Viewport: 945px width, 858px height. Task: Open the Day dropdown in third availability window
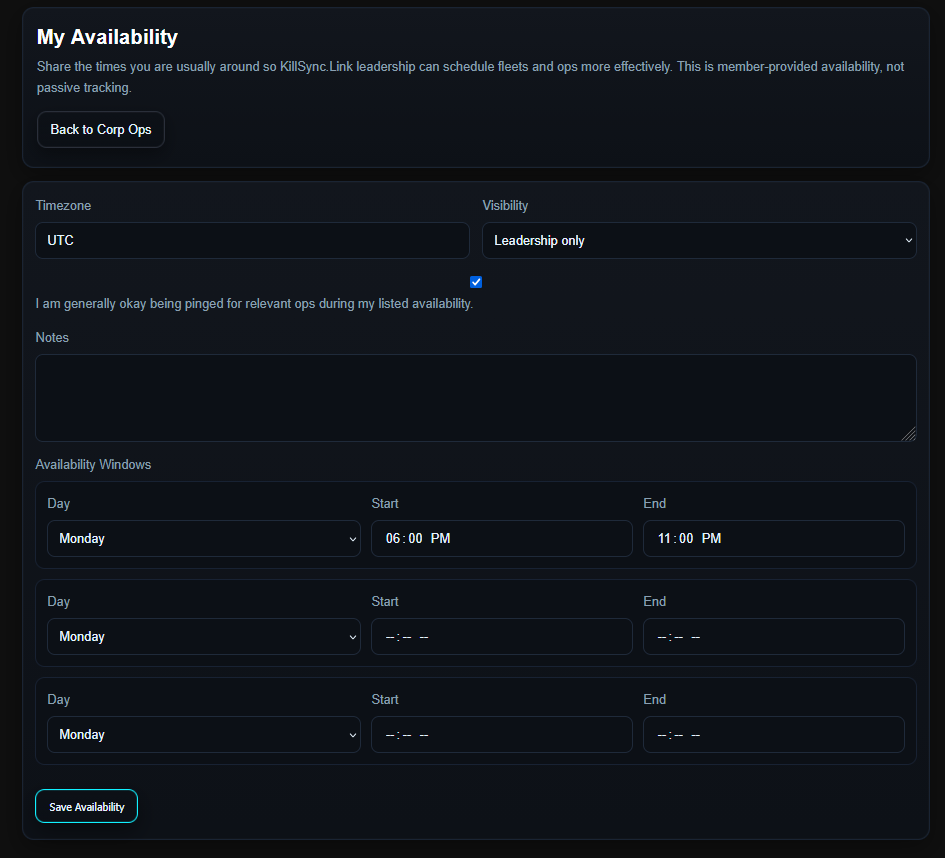[203, 735]
